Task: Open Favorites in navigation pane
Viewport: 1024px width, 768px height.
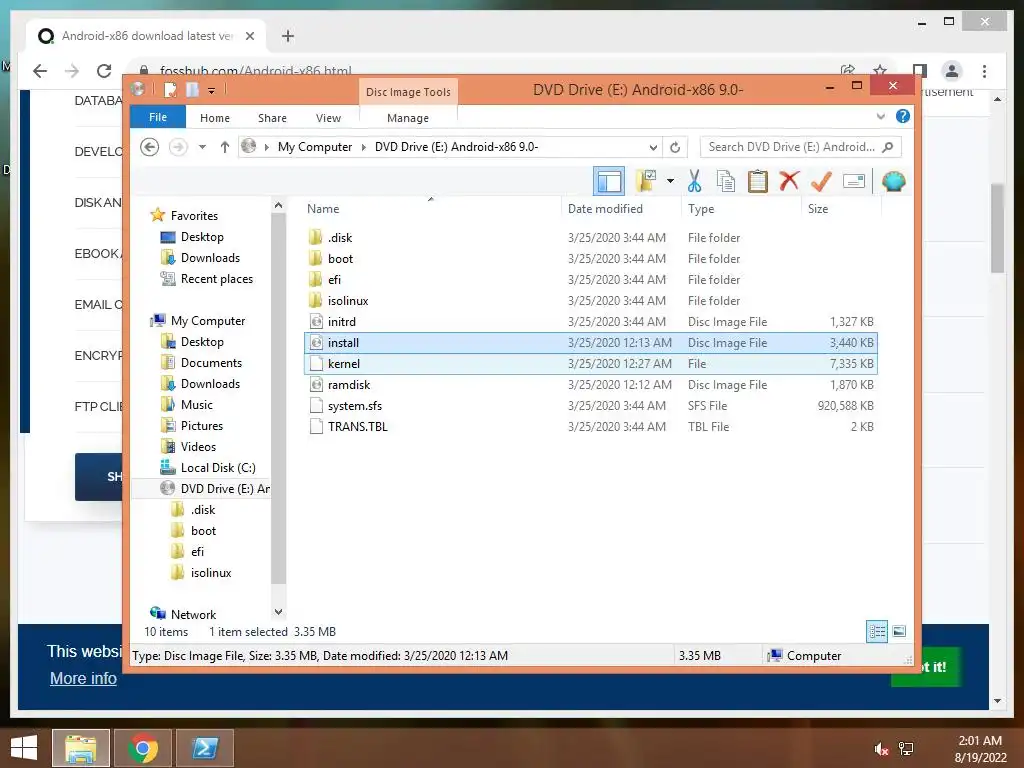Action: click(194, 216)
